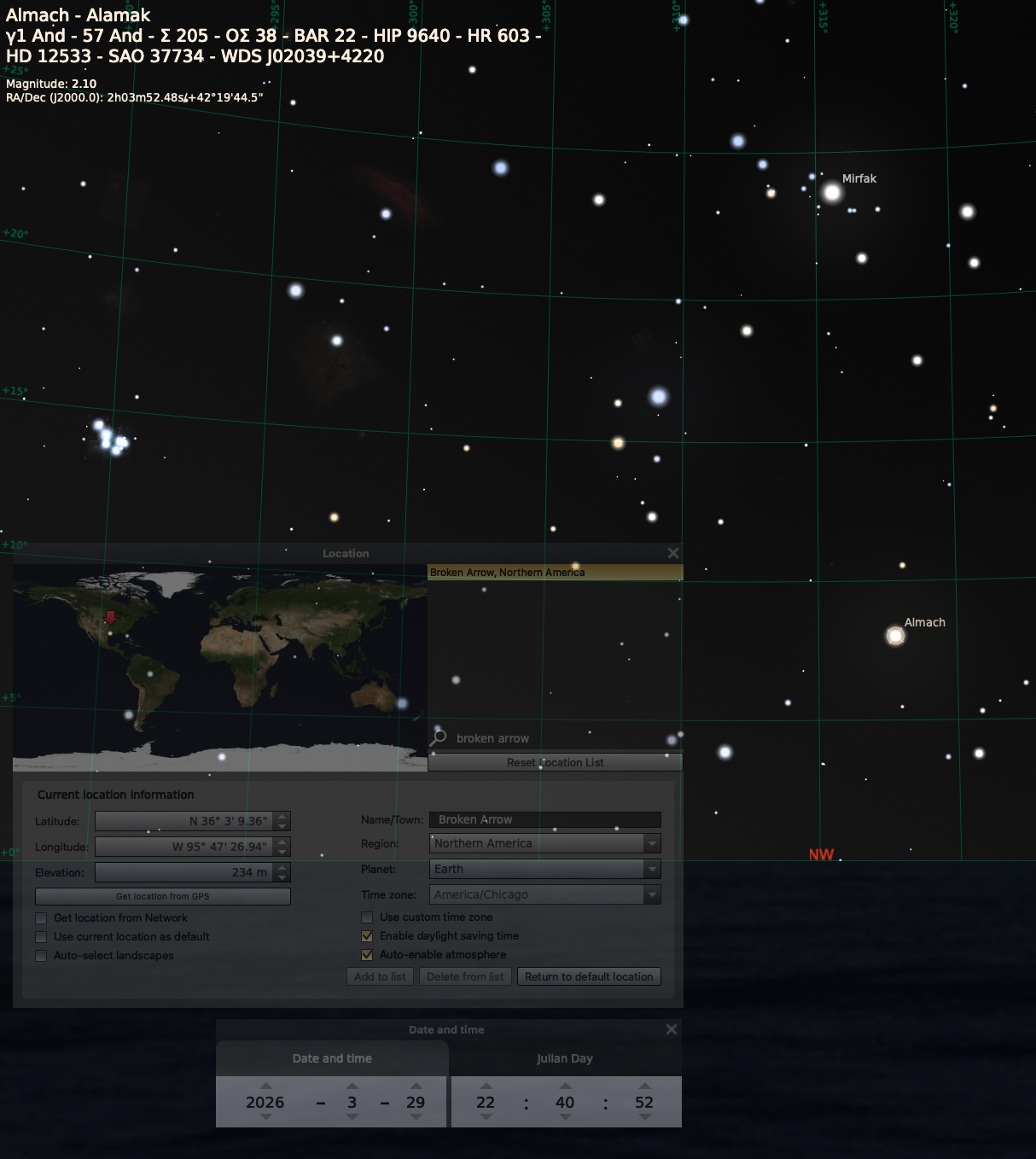Click the magnifier search icon in Location
The height and width of the screenshot is (1159, 1036).
[439, 737]
